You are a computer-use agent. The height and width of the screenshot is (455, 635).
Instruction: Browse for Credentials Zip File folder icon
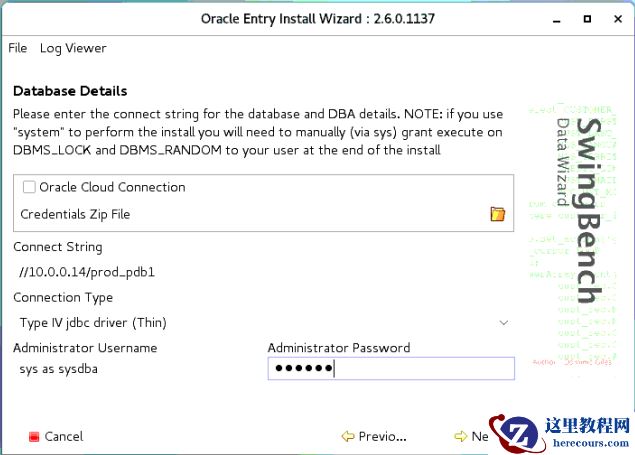[498, 214]
